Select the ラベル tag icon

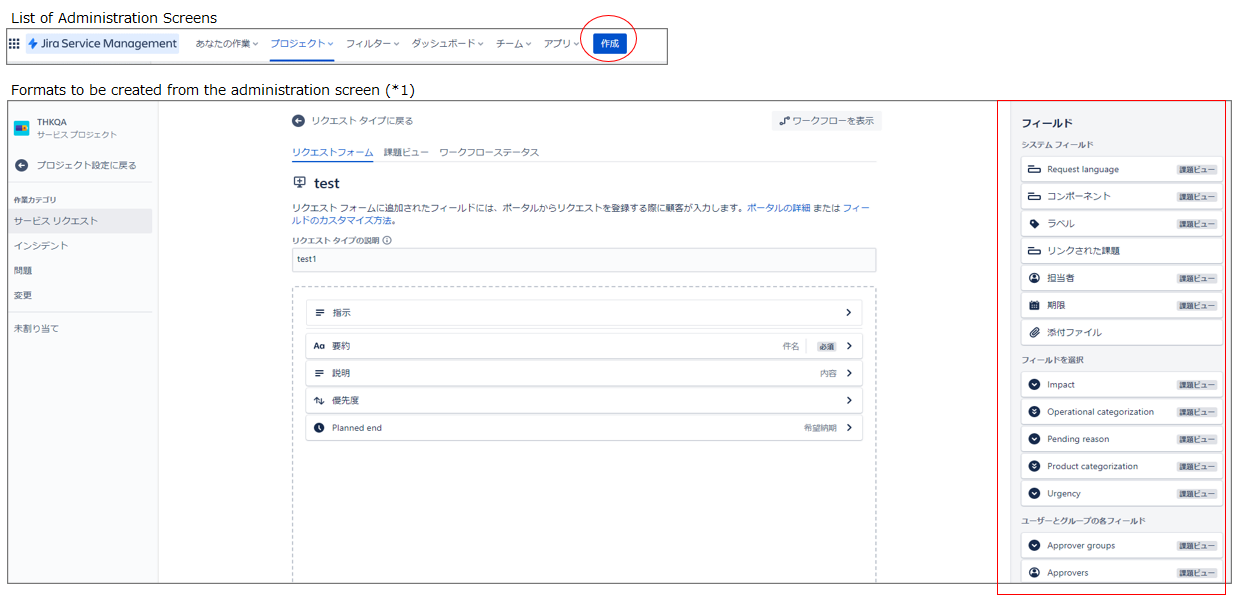pos(1034,224)
